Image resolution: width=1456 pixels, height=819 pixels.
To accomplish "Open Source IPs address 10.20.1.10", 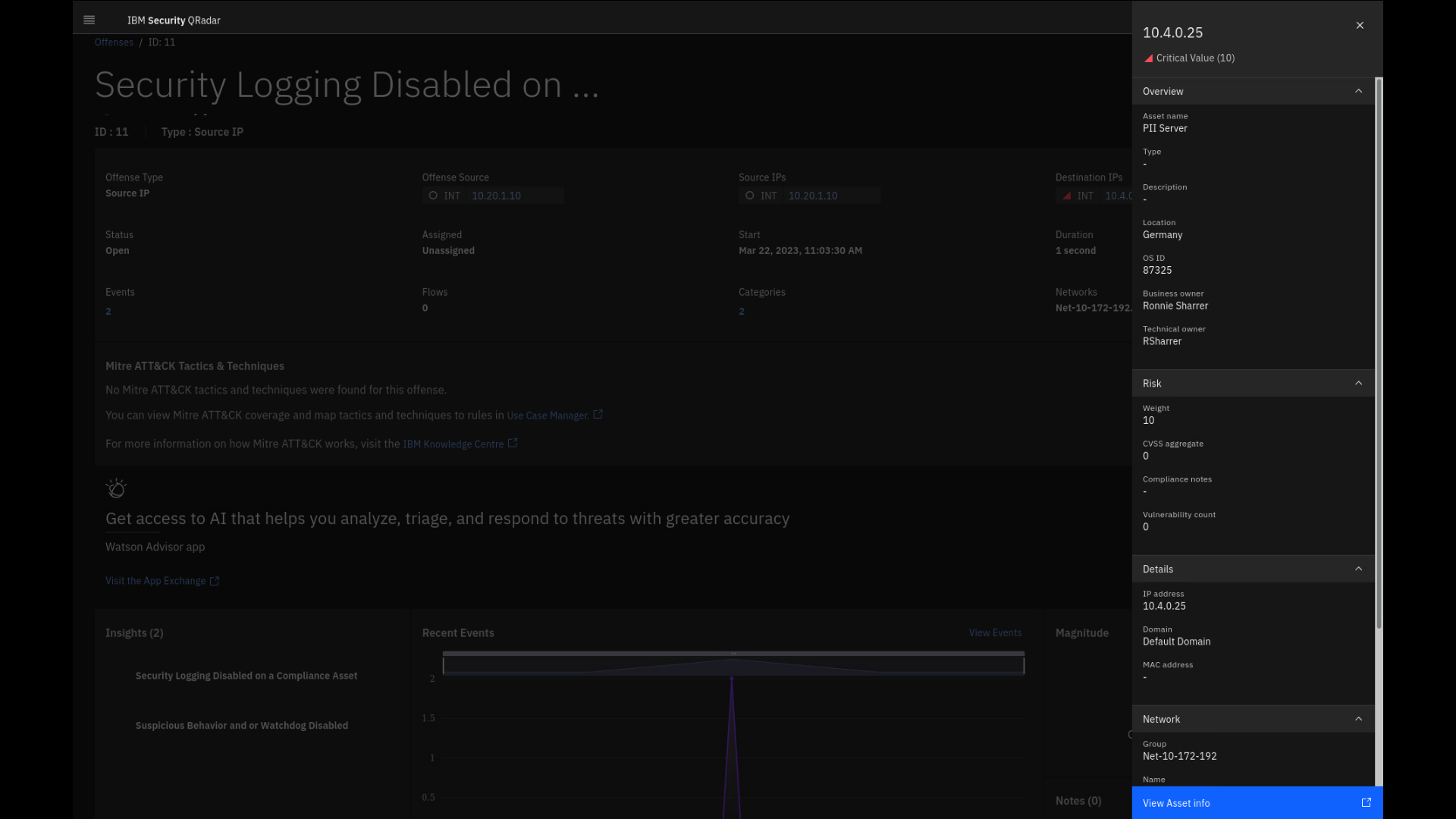I will (813, 196).
